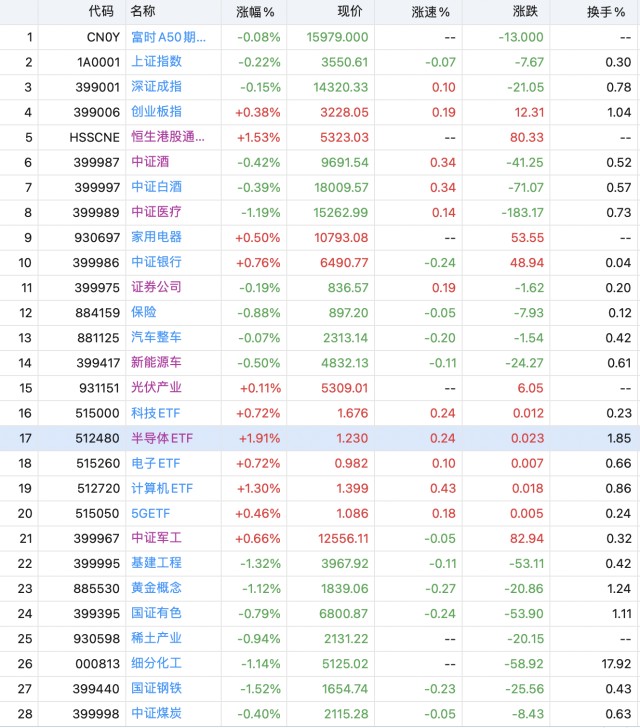Select code 399967 in row 21
640x728 pixels.
tap(97, 538)
